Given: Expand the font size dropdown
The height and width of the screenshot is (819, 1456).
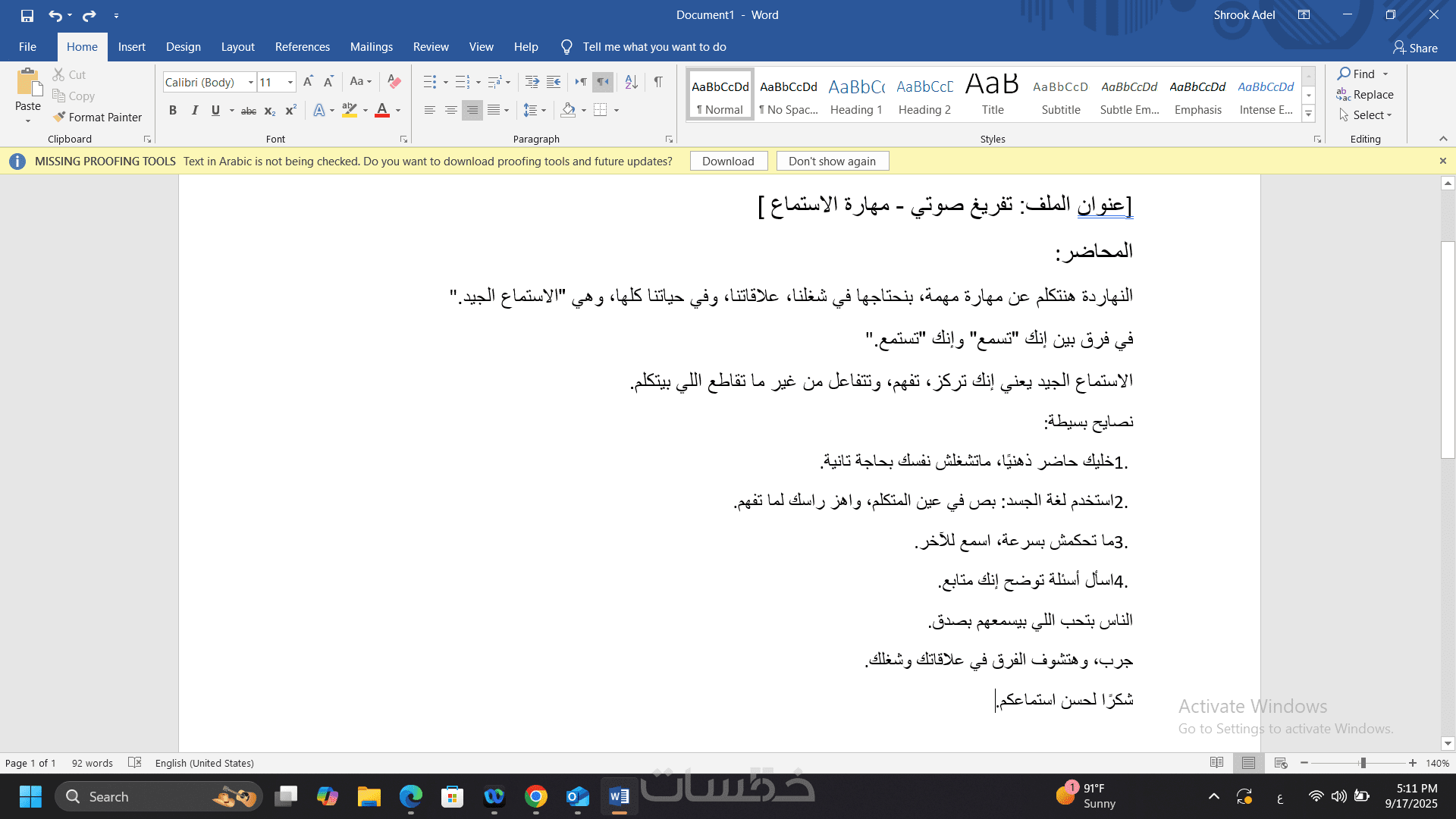Looking at the screenshot, I should click(290, 82).
